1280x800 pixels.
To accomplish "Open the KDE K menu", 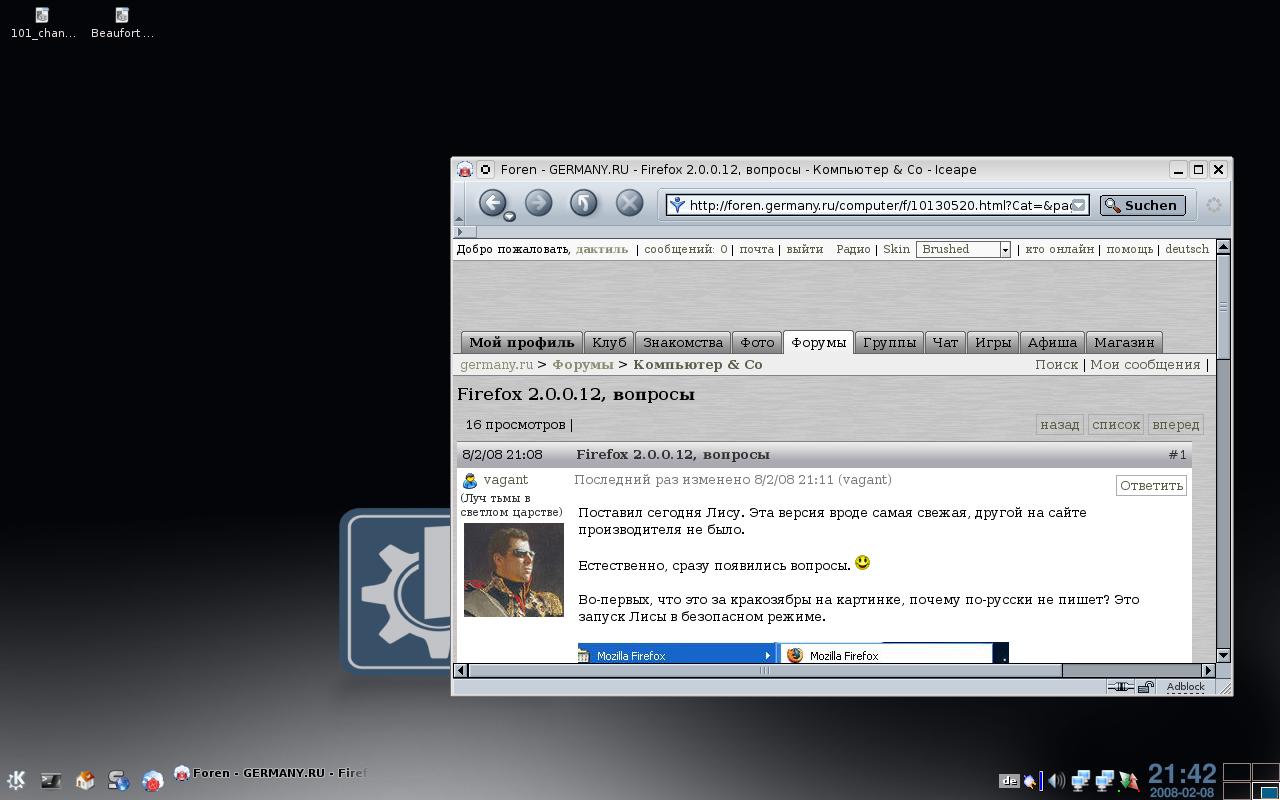I will click(x=16, y=780).
